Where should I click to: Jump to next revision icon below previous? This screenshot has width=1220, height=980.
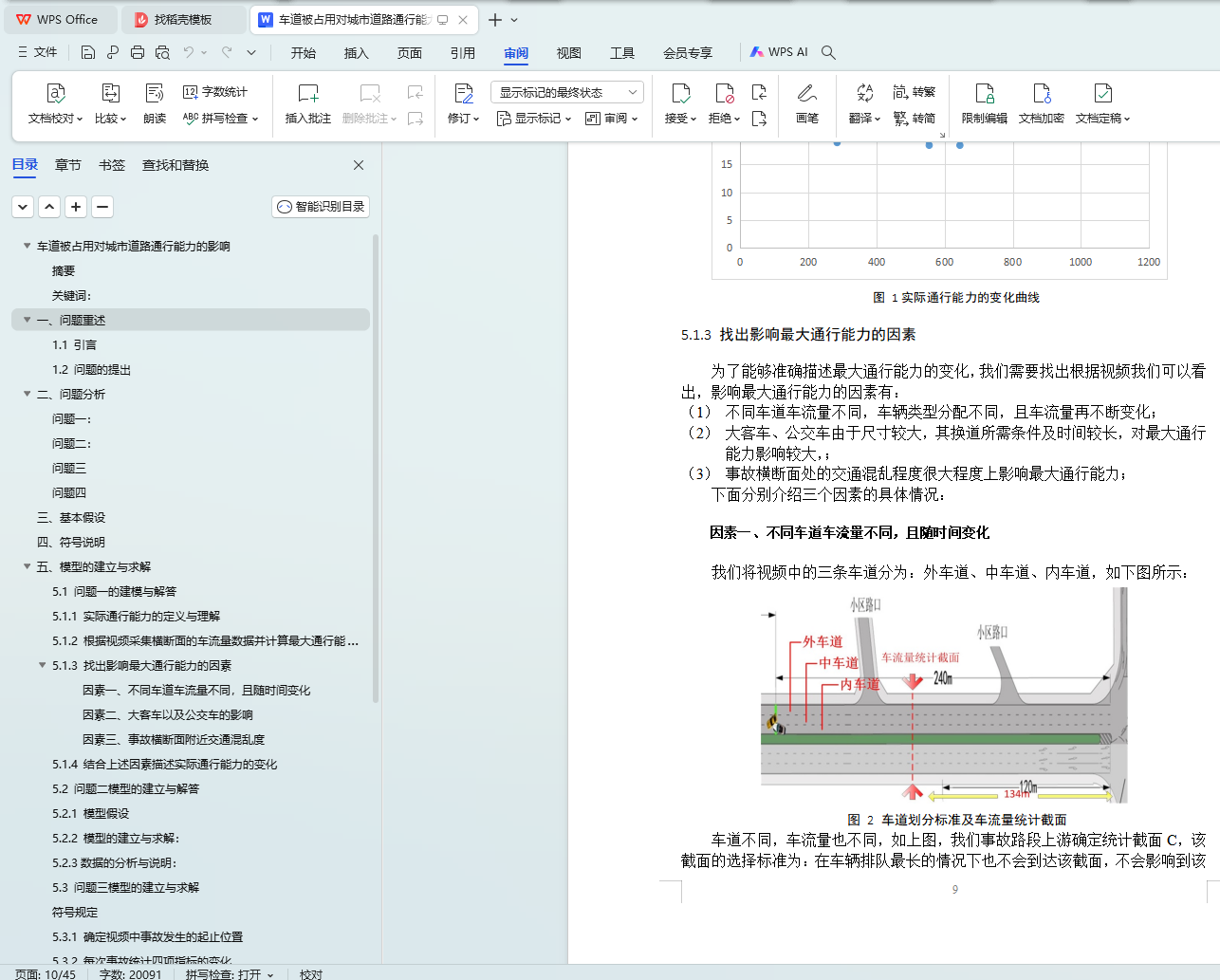pyautogui.click(x=759, y=119)
